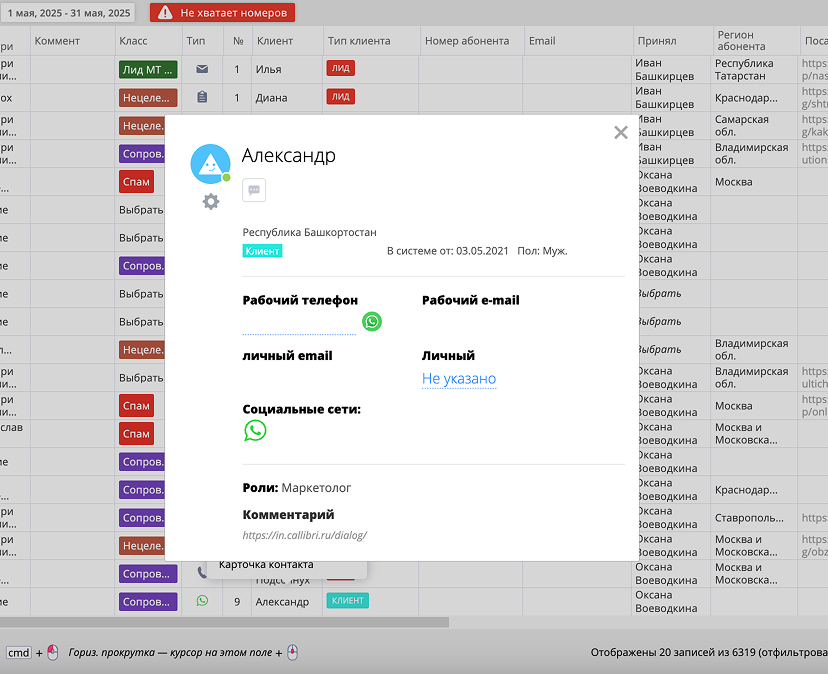Click the horizontal scrollbar below the table

click(x=224, y=622)
